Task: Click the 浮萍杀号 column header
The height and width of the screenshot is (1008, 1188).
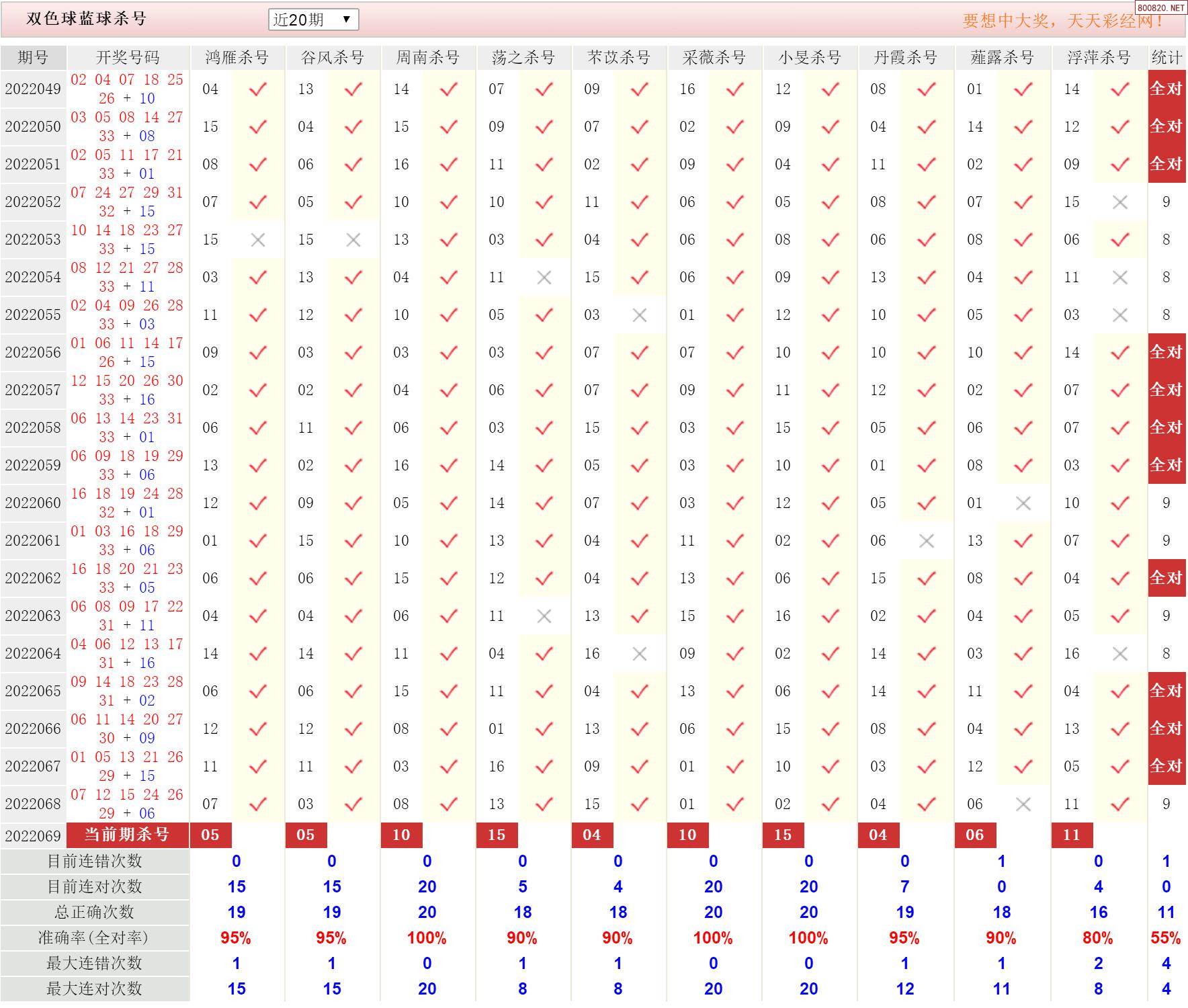Action: (x=1099, y=58)
